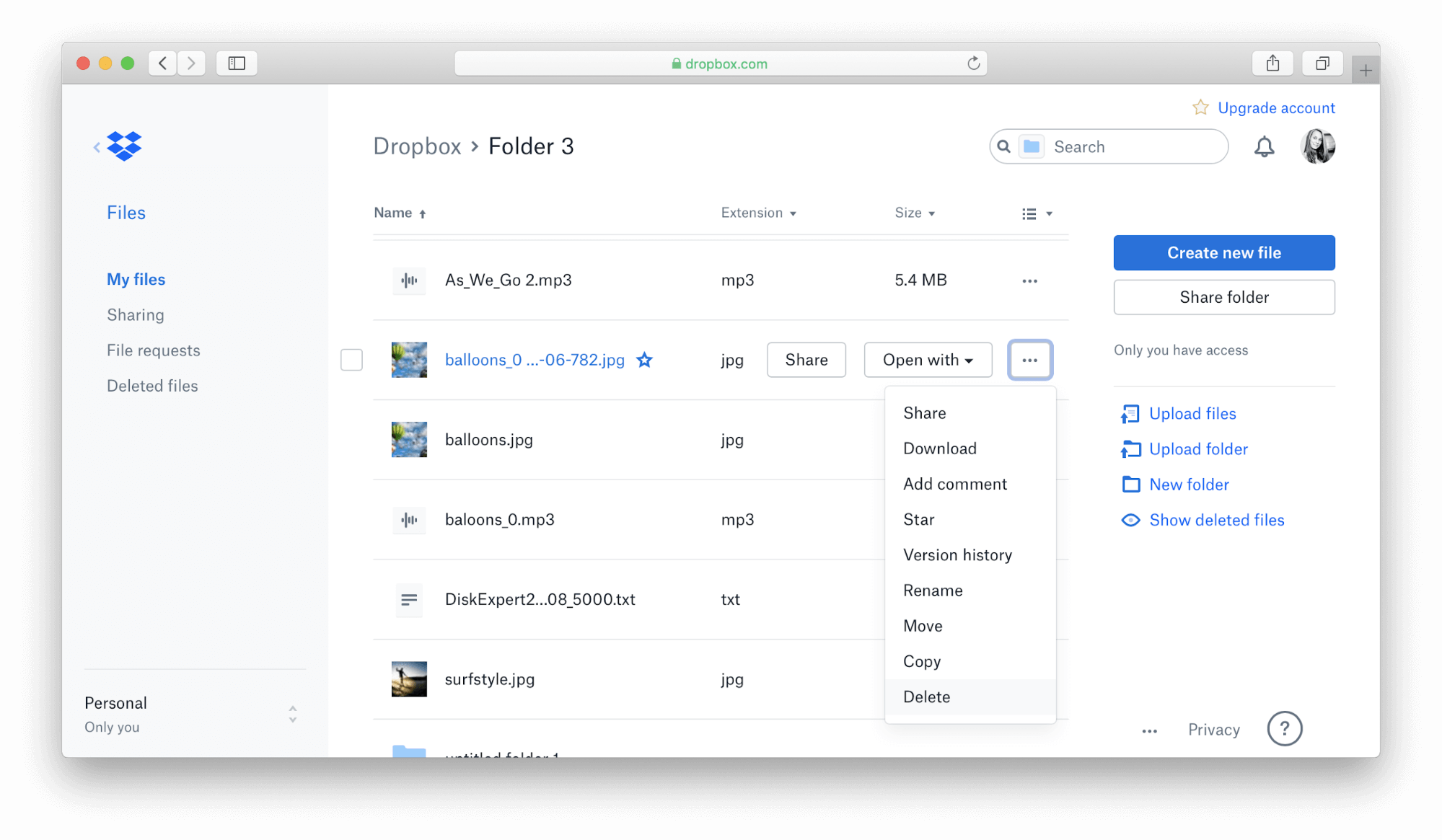The image size is (1442, 840).
Task: Select Version history from the context menu
Action: click(958, 554)
